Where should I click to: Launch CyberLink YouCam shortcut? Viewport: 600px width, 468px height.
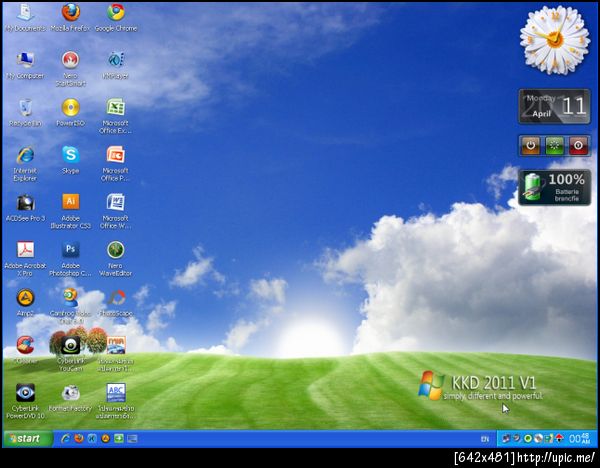71,354
